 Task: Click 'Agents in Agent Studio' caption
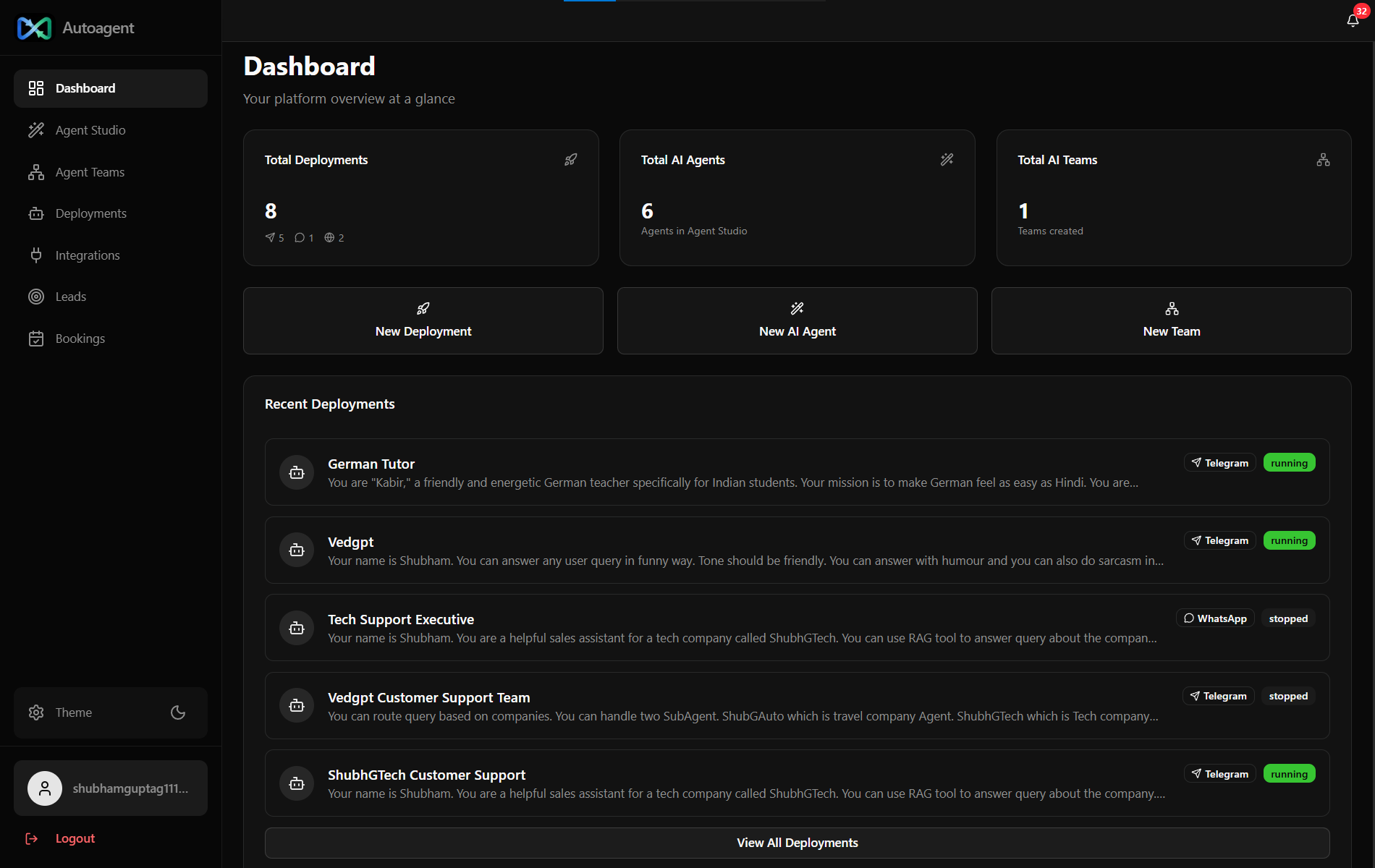point(694,231)
